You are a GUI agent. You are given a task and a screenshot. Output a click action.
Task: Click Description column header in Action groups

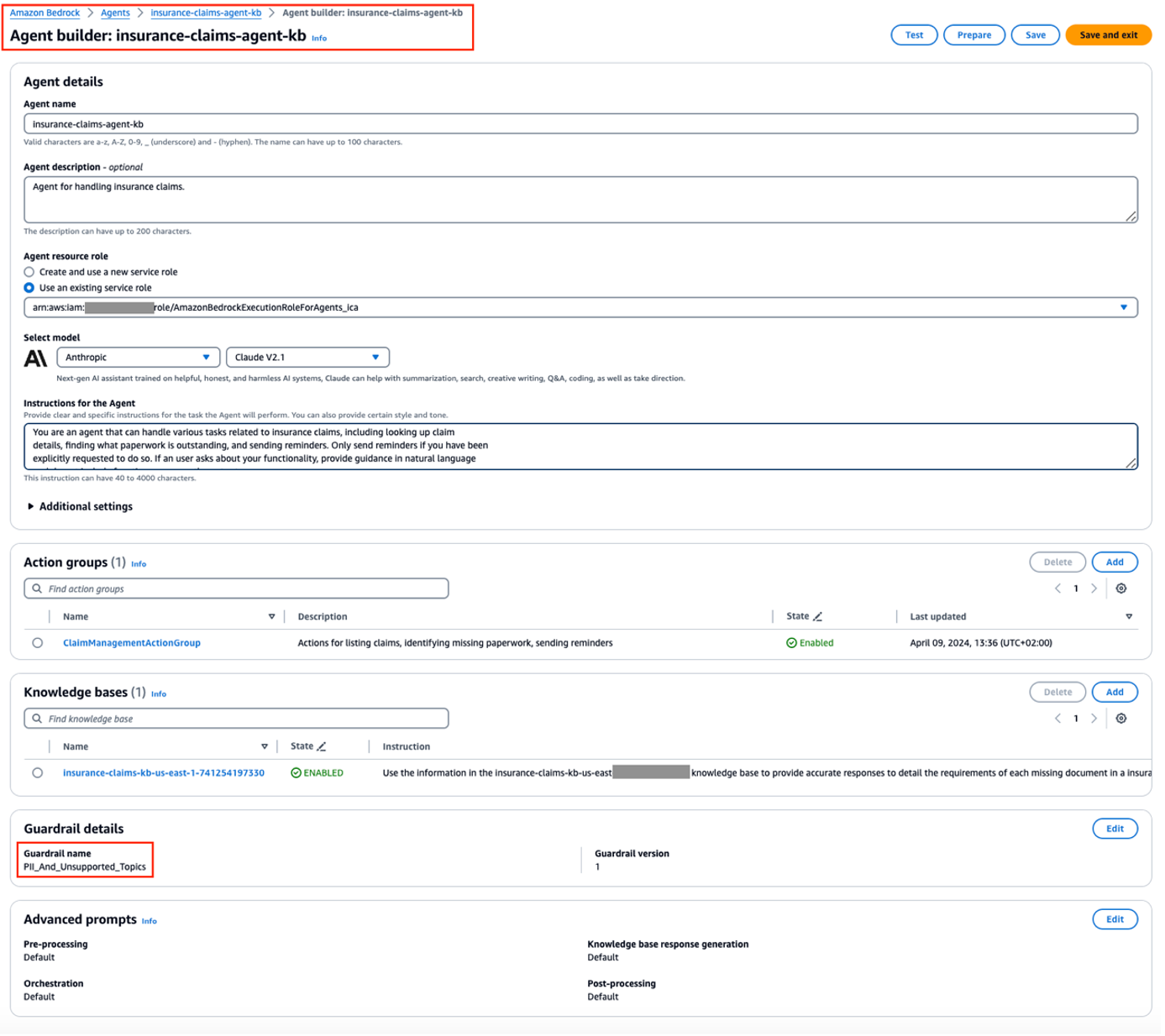[323, 617]
